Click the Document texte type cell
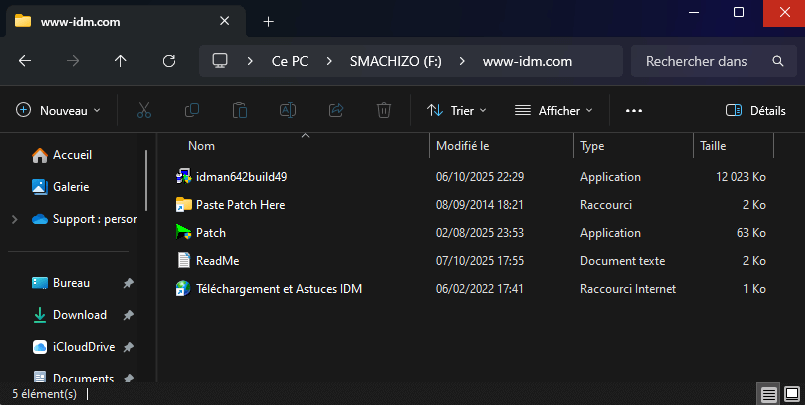Viewport: 805px width, 405px height. pyautogui.click(x=622, y=261)
